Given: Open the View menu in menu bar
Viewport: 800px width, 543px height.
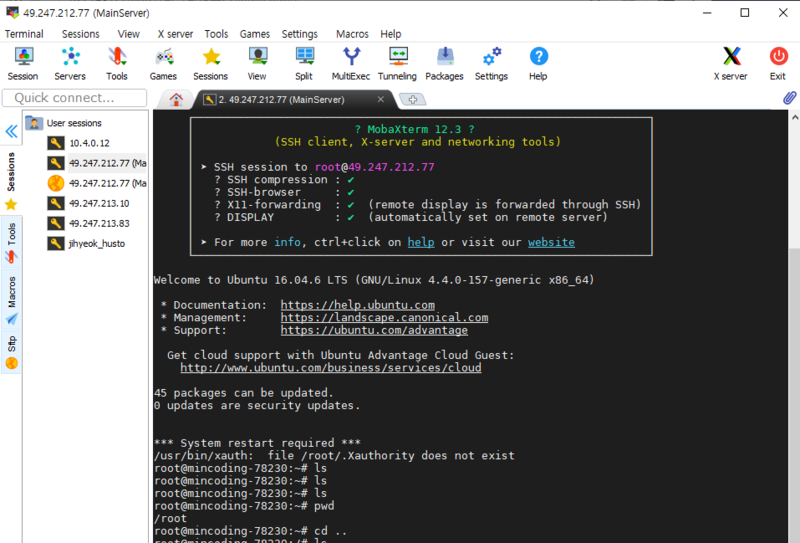Looking at the screenshot, I should (x=129, y=34).
